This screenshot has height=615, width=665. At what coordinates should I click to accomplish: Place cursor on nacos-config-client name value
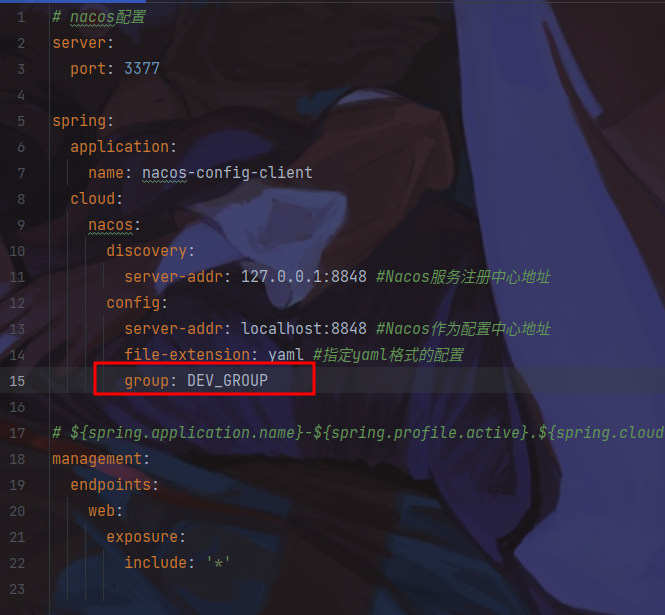pos(227,173)
